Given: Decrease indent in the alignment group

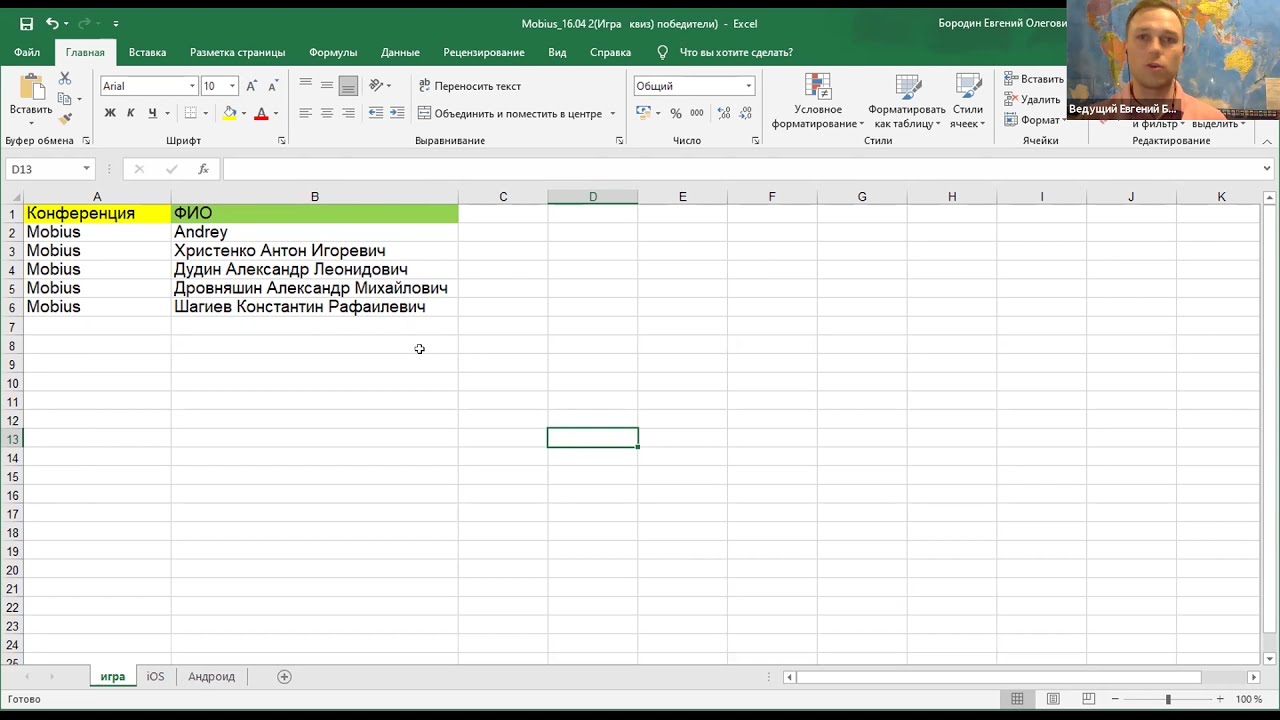Looking at the screenshot, I should pyautogui.click(x=376, y=113).
